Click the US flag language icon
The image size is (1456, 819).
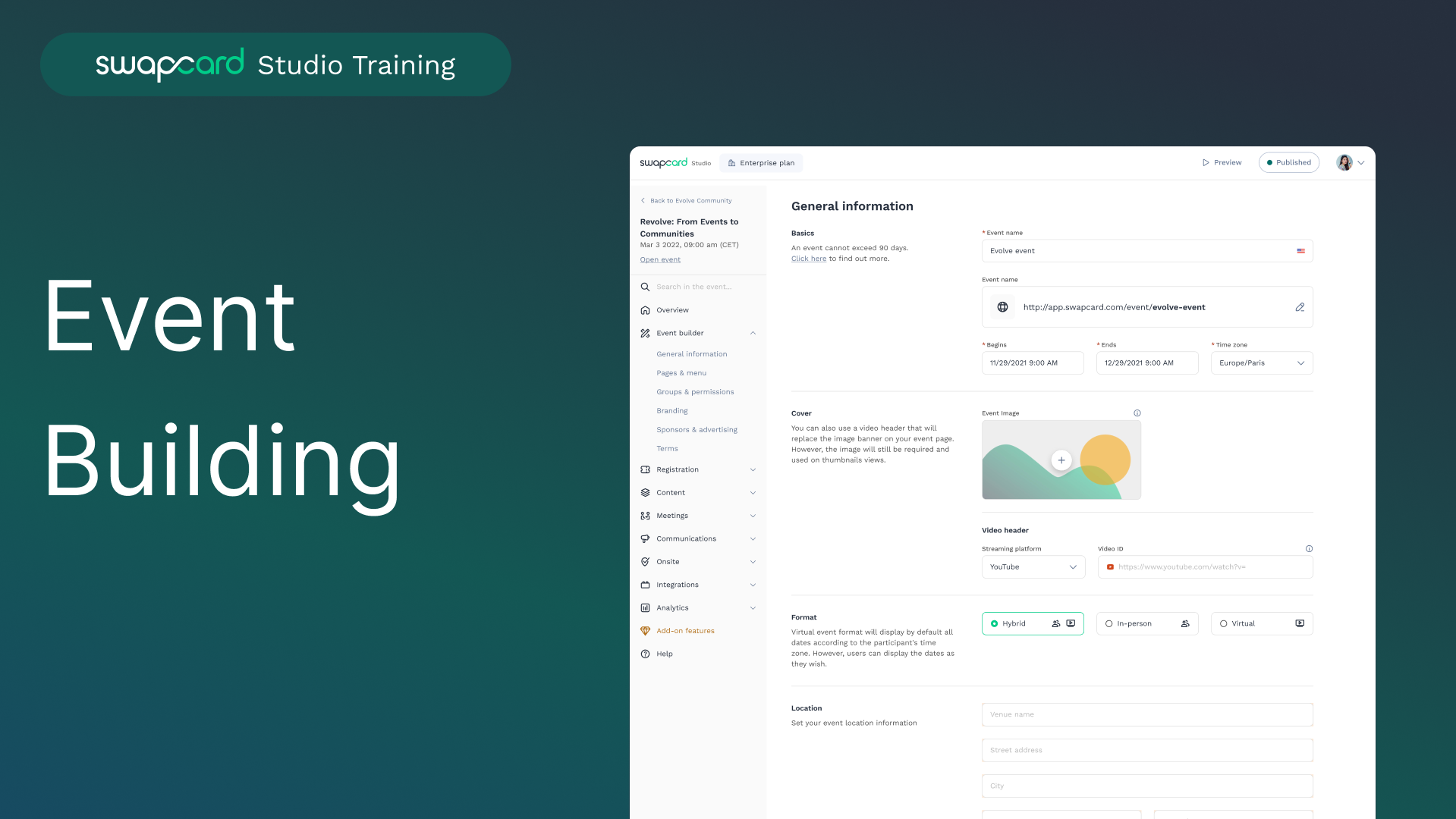point(1300,251)
